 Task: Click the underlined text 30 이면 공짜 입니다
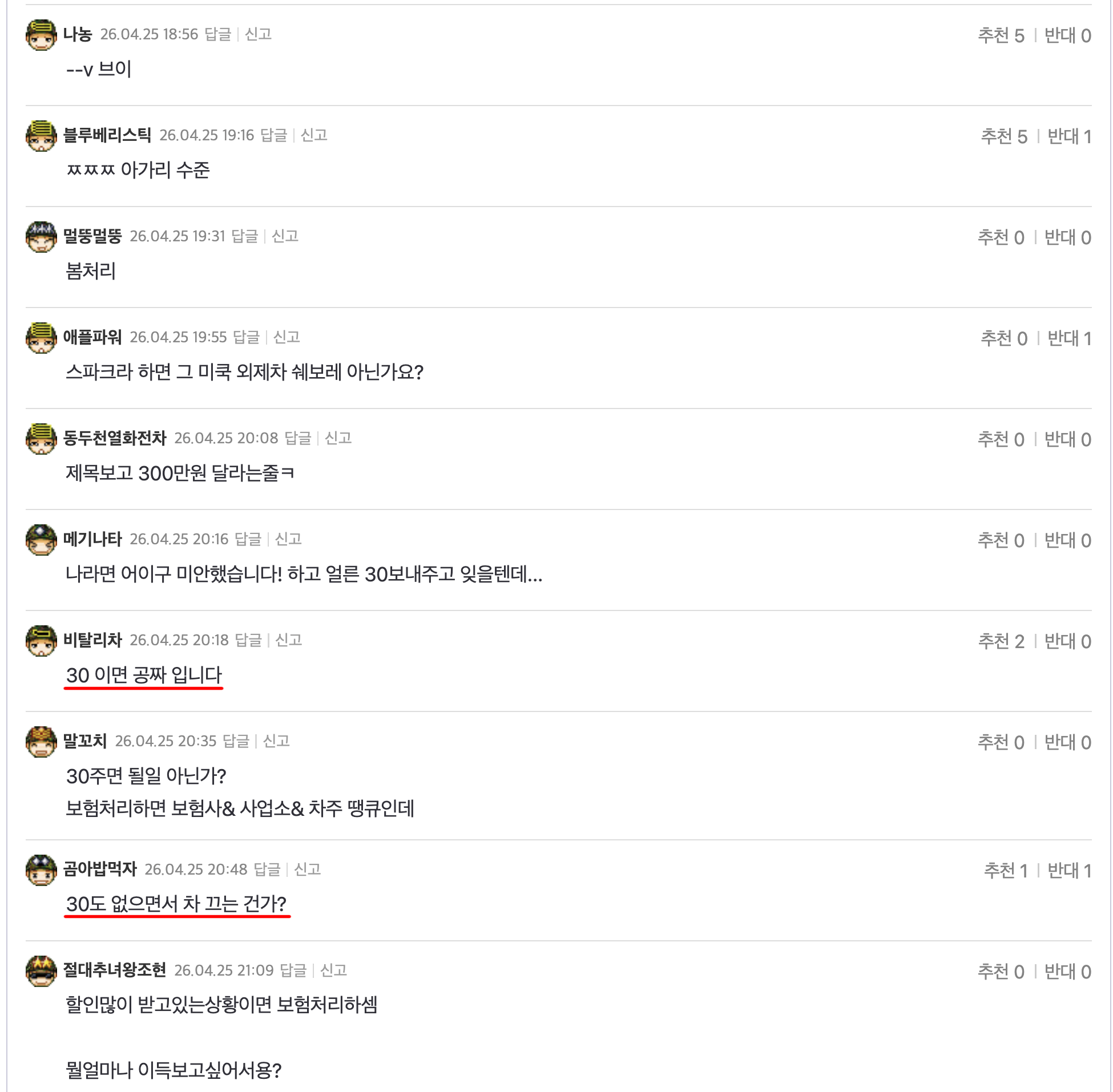tap(143, 675)
